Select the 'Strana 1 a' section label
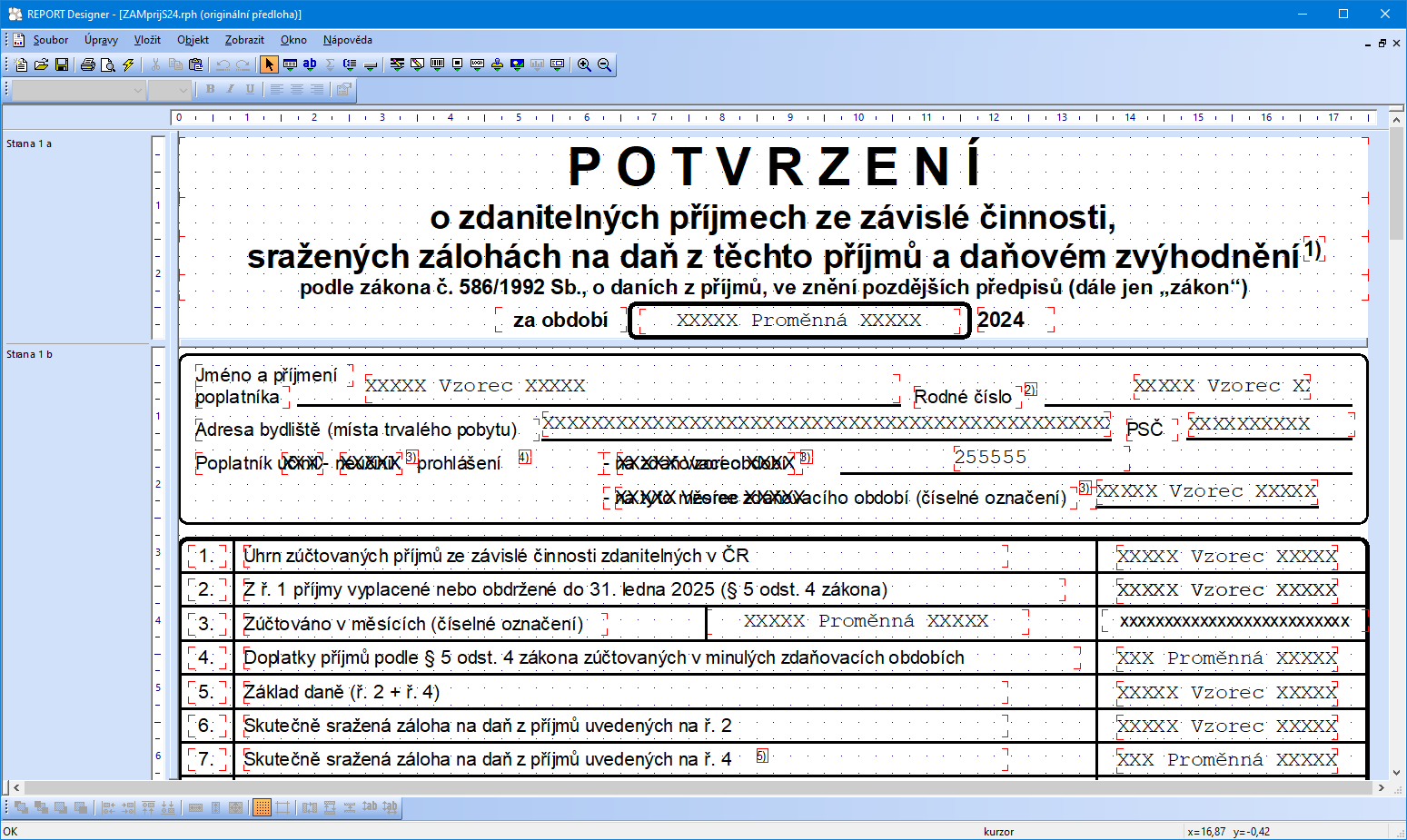The image size is (1407, 840). 29,143
